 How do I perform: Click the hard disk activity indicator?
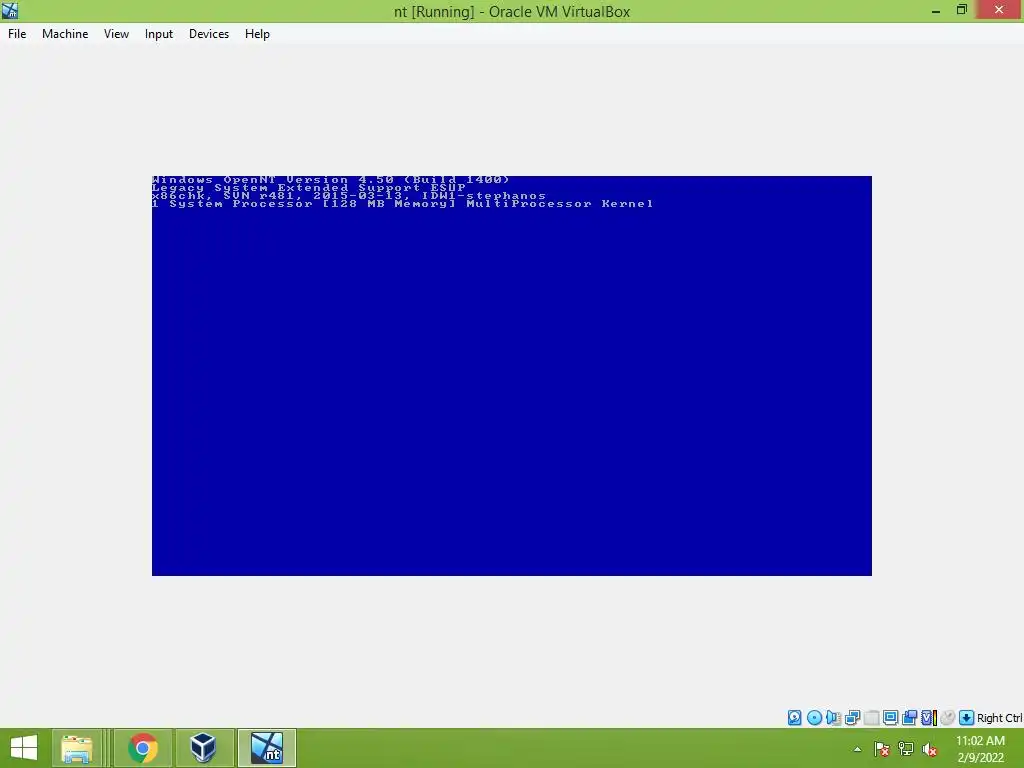[x=794, y=718]
